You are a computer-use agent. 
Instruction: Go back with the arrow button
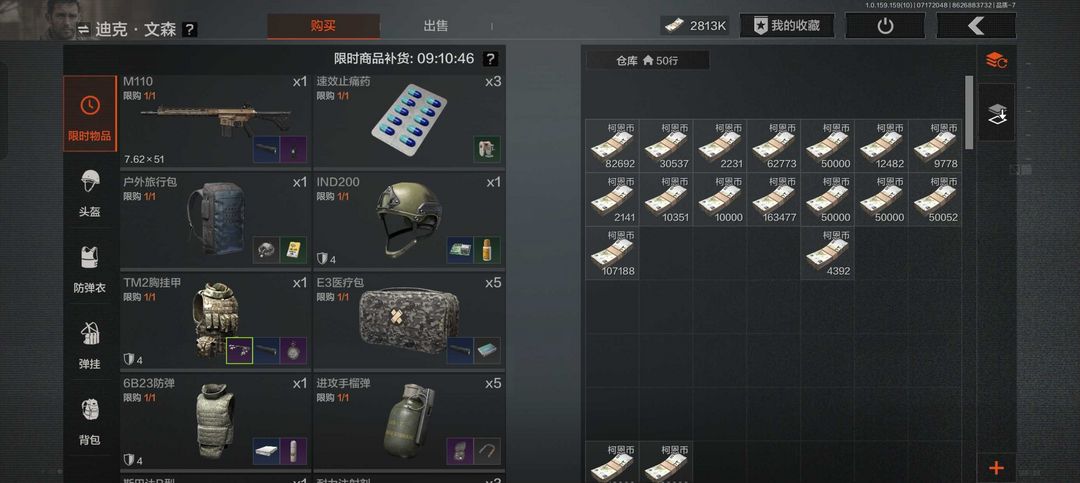[976, 26]
